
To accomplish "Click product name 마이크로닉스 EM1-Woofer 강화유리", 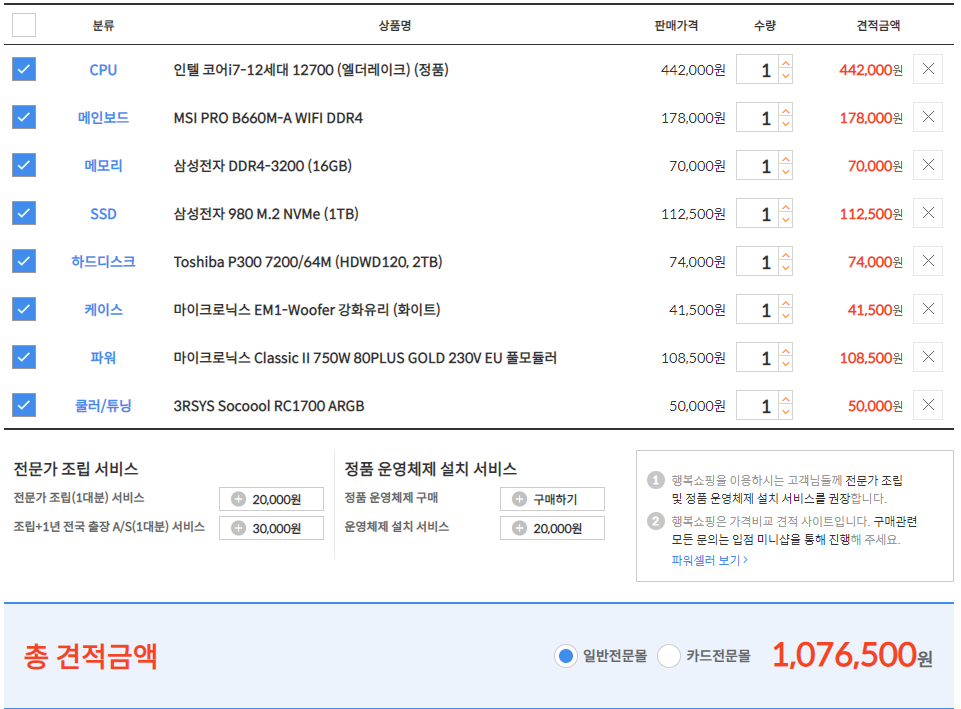I will [306, 310].
